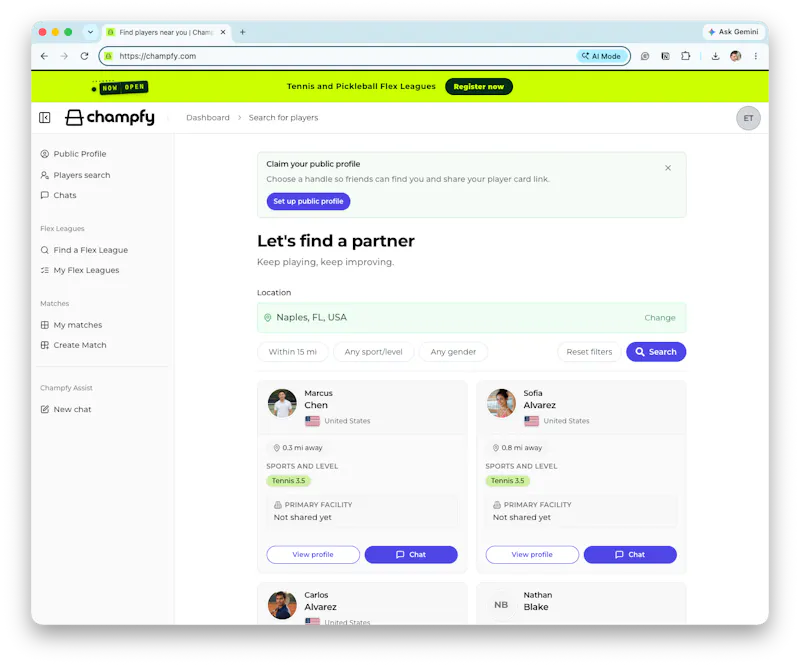Screen dimensions: 800x666
Task: Open browser downloads icon
Action: (x=715, y=56)
